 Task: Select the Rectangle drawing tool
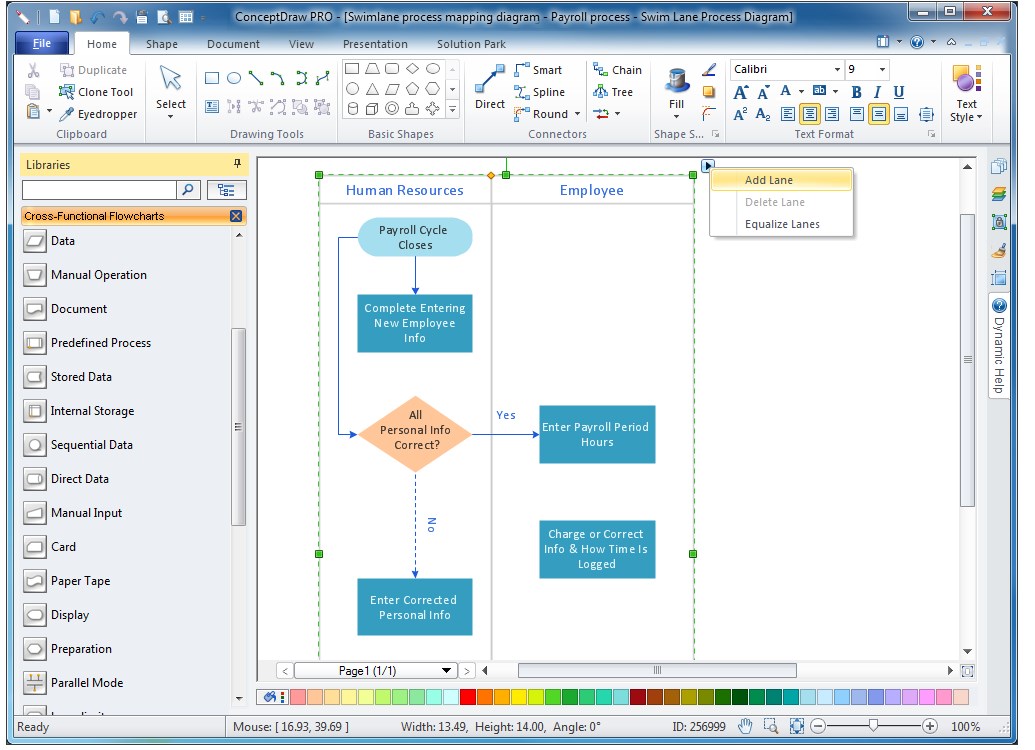212,79
